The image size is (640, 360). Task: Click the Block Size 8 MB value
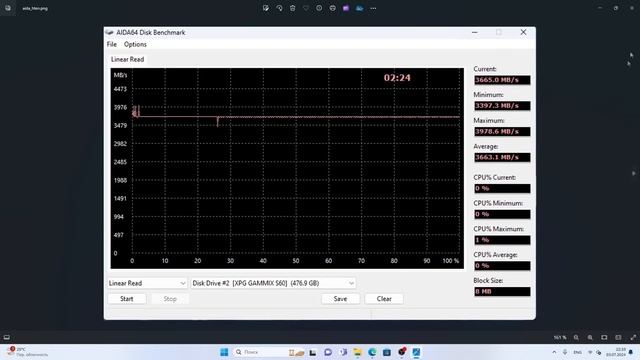point(502,291)
